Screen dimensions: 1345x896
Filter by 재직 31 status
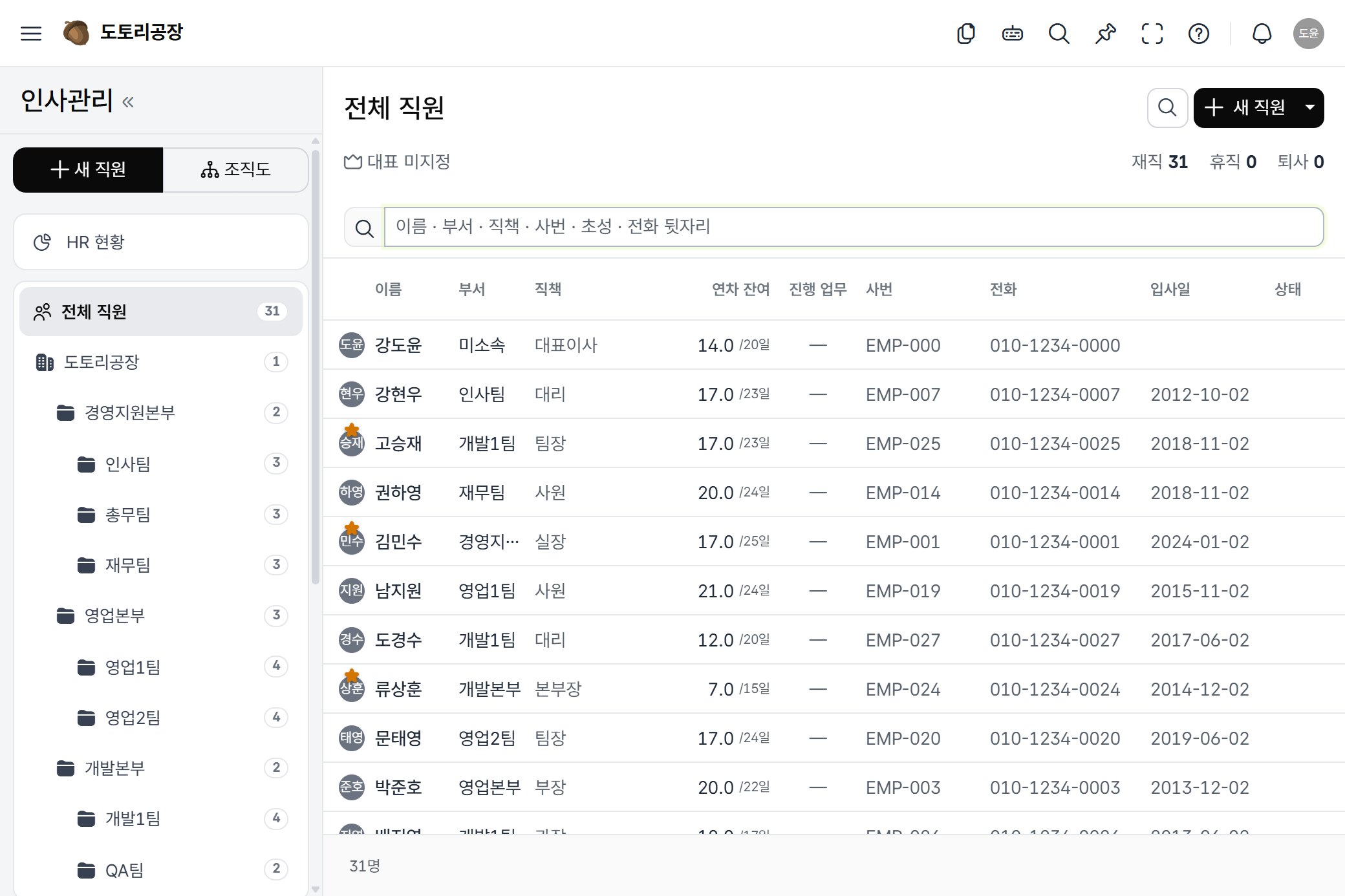1159,162
